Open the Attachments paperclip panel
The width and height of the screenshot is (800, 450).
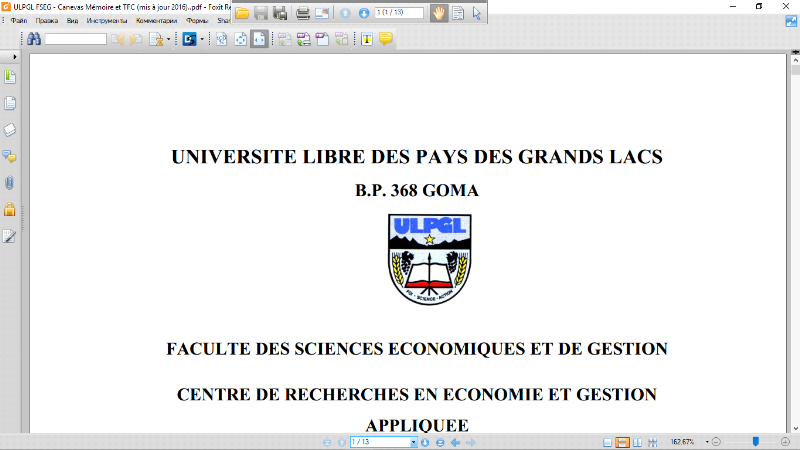click(x=10, y=183)
